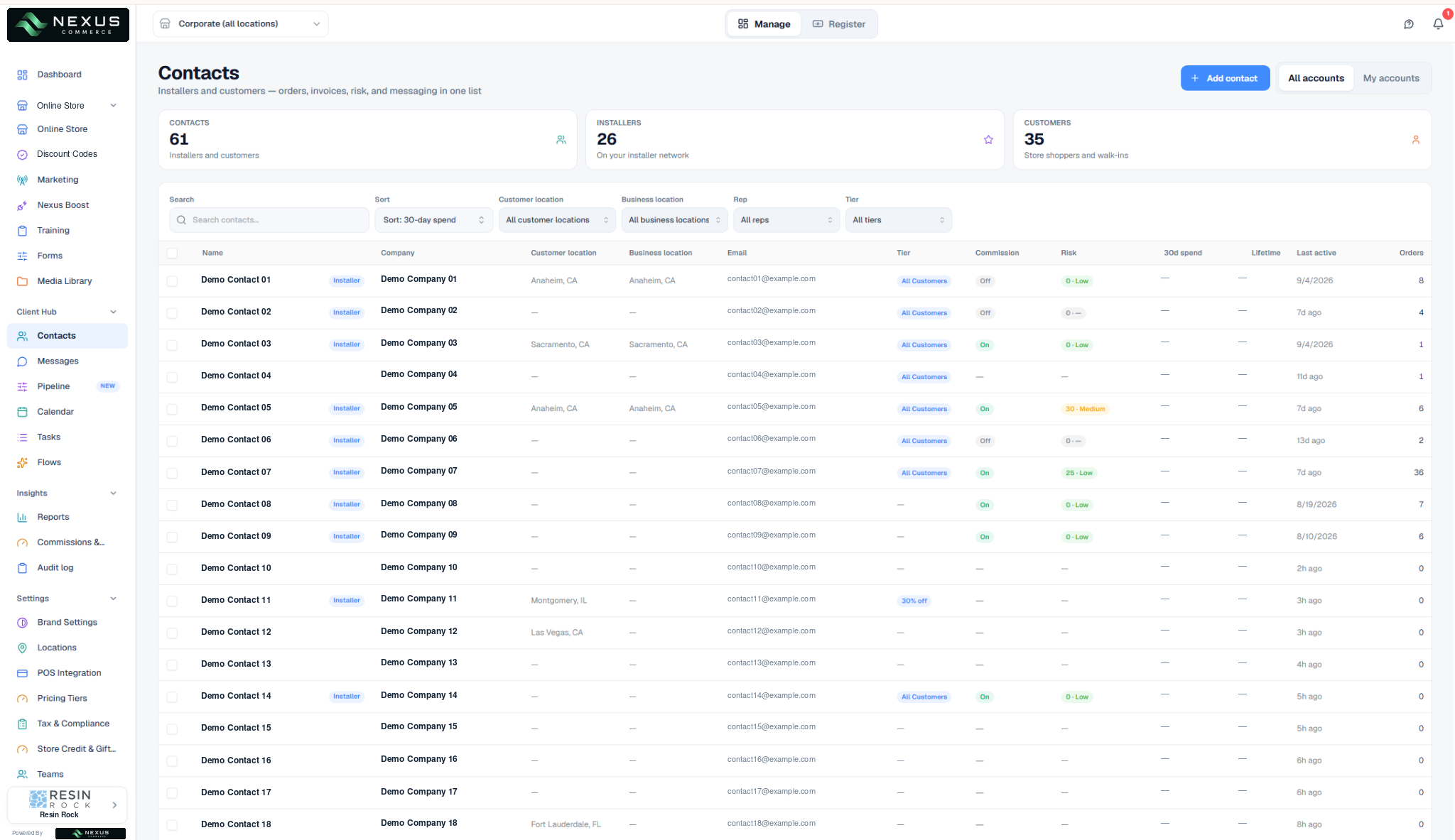Open Reports chart icon
Screen dimensions: 1455x840
22,517
